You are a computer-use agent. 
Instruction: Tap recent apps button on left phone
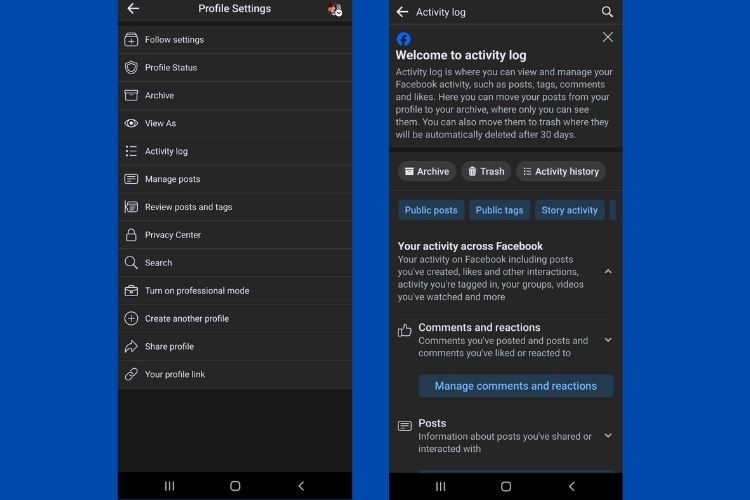coord(169,486)
